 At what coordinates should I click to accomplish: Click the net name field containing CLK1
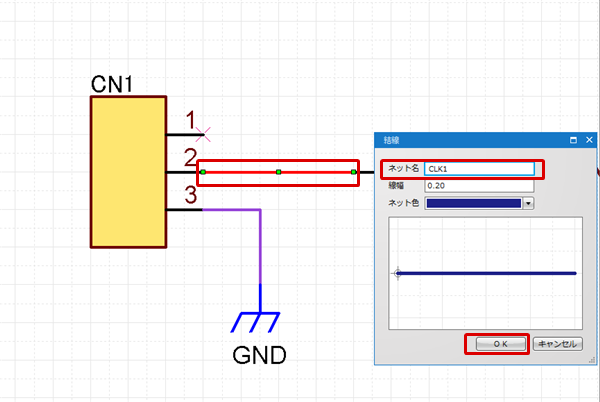coord(479,169)
